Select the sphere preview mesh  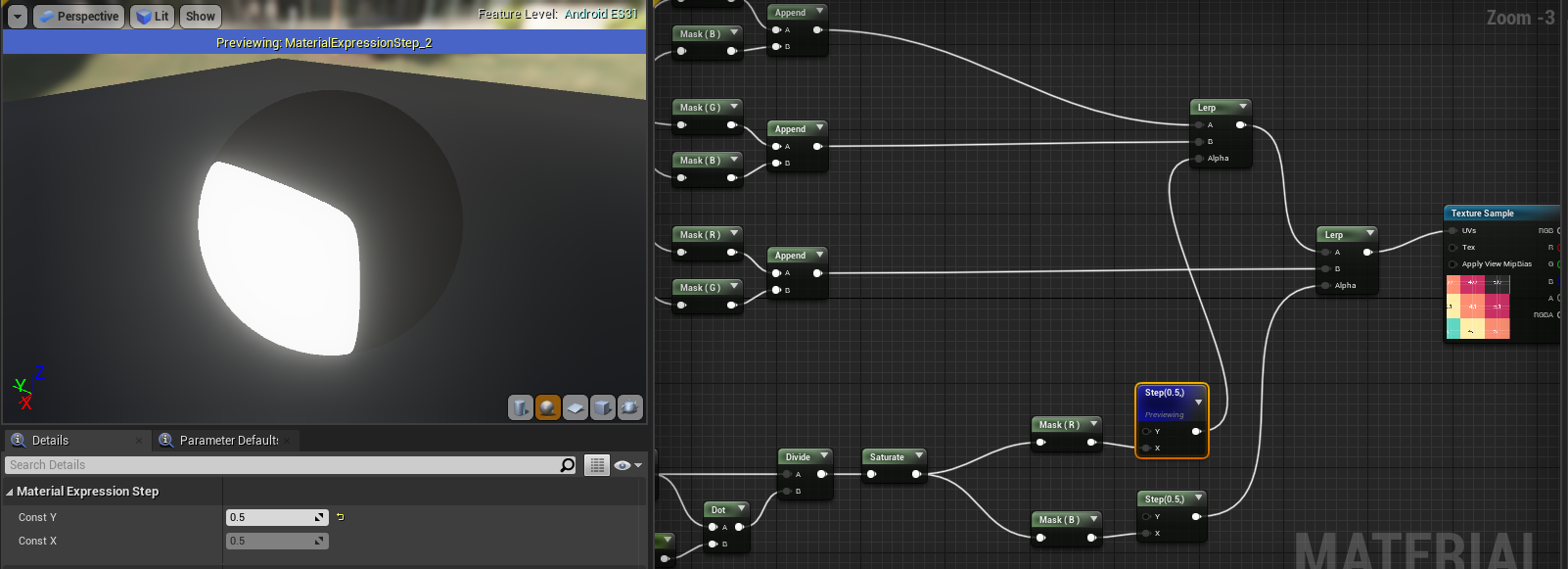pos(548,407)
